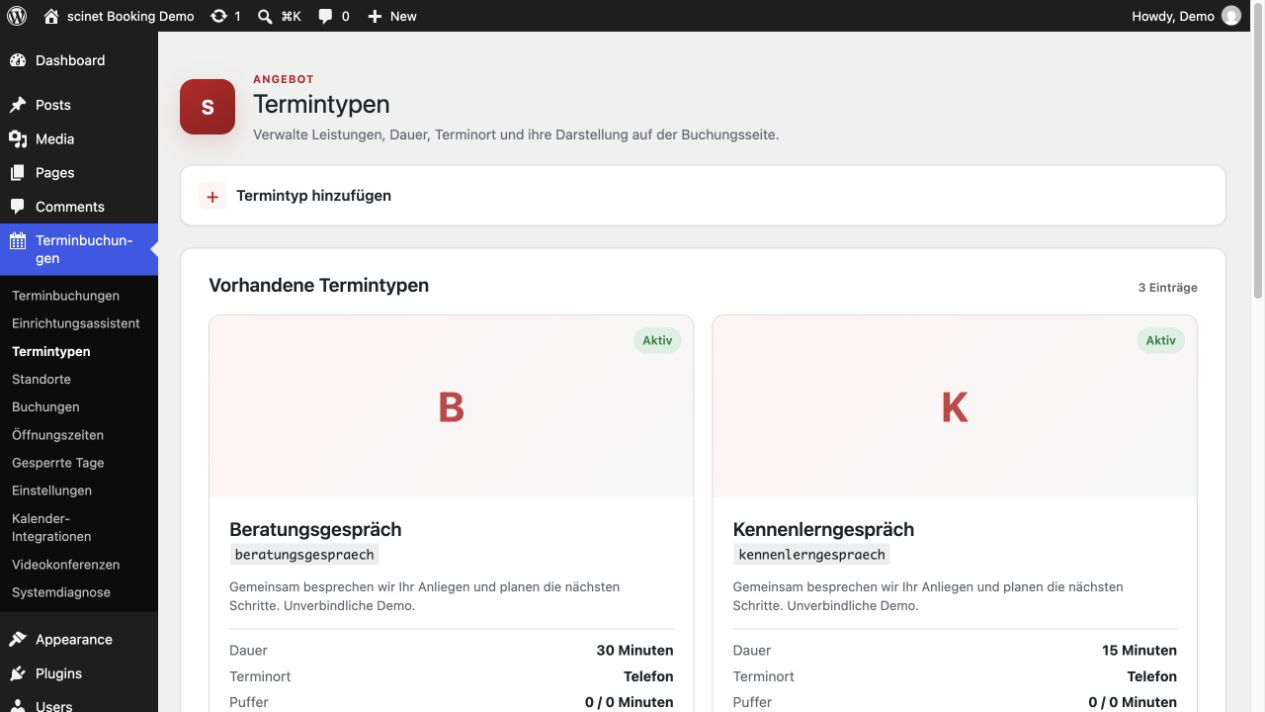
Task: Click the Vorhandene Termintypen heading
Action: (319, 286)
